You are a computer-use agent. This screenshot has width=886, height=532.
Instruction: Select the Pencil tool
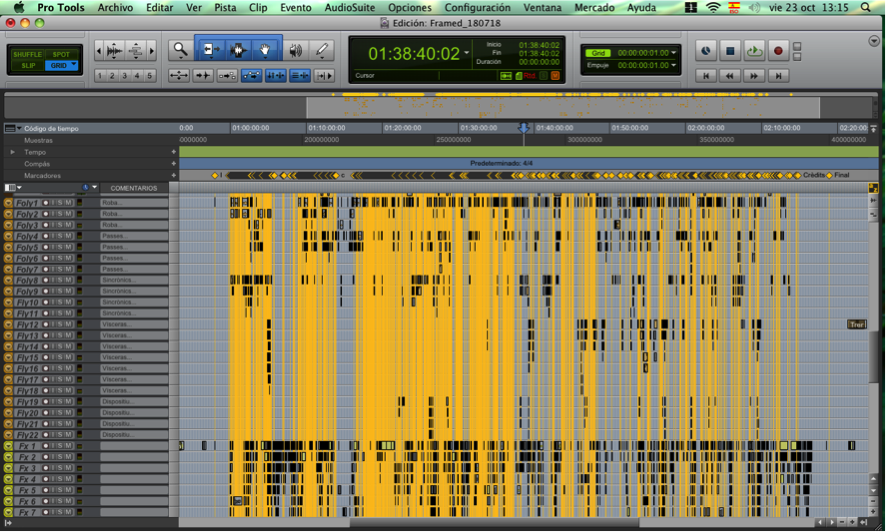(x=321, y=49)
